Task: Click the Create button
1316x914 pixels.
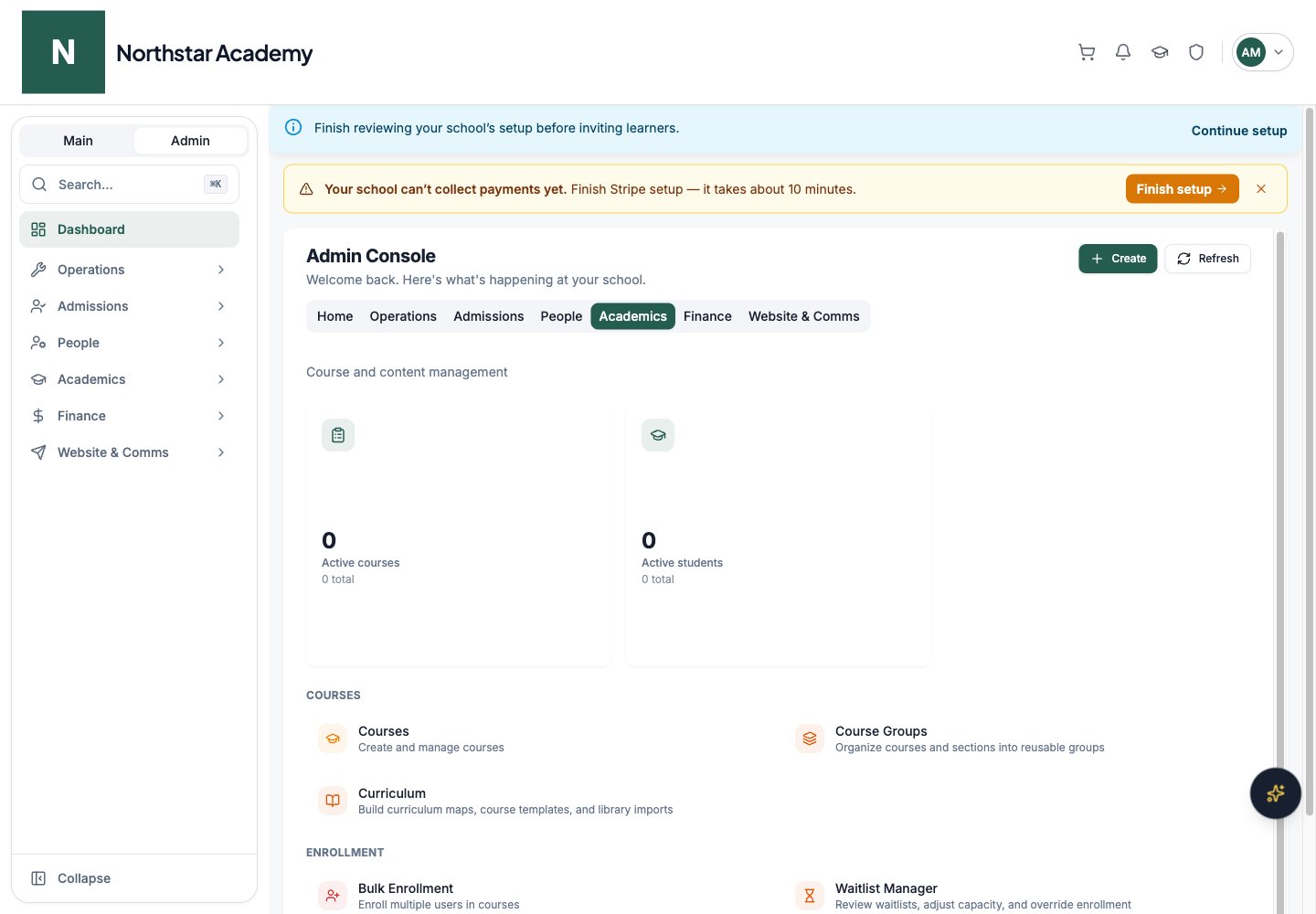Action: pyautogui.click(x=1118, y=259)
